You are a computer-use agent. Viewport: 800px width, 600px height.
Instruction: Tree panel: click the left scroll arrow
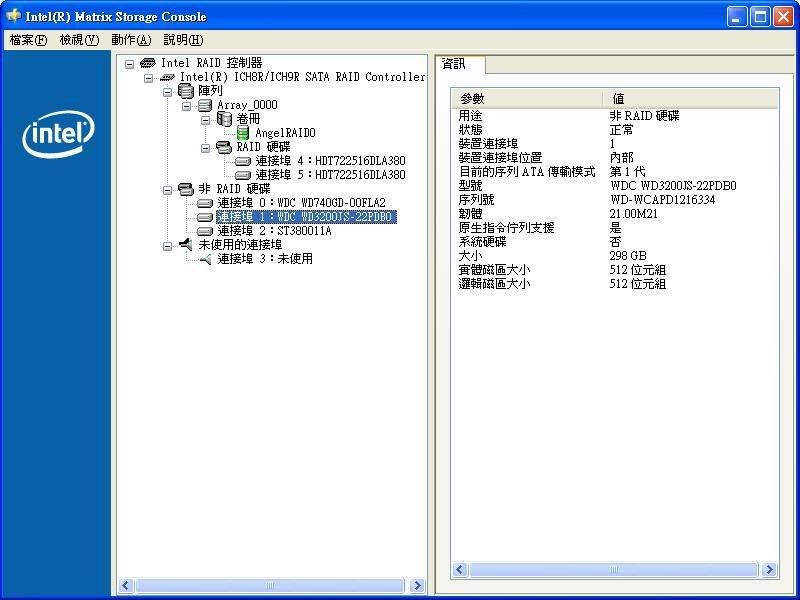point(126,585)
